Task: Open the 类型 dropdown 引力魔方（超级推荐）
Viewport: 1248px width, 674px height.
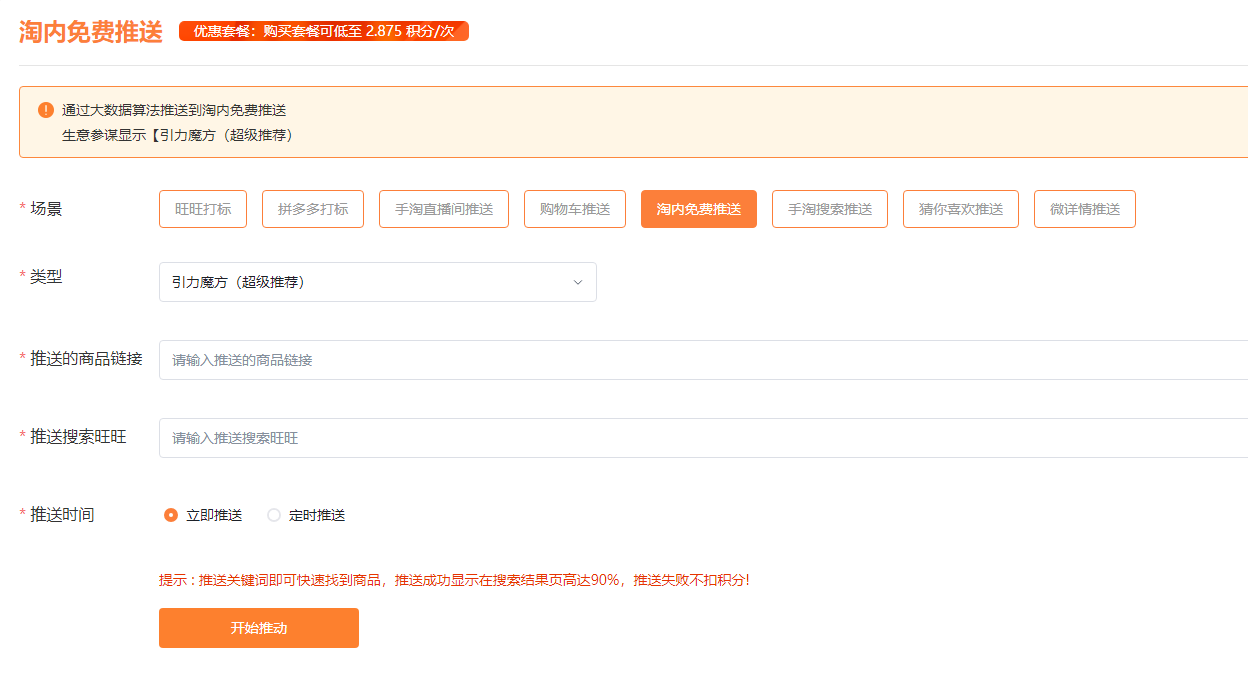Action: pyautogui.click(x=378, y=282)
